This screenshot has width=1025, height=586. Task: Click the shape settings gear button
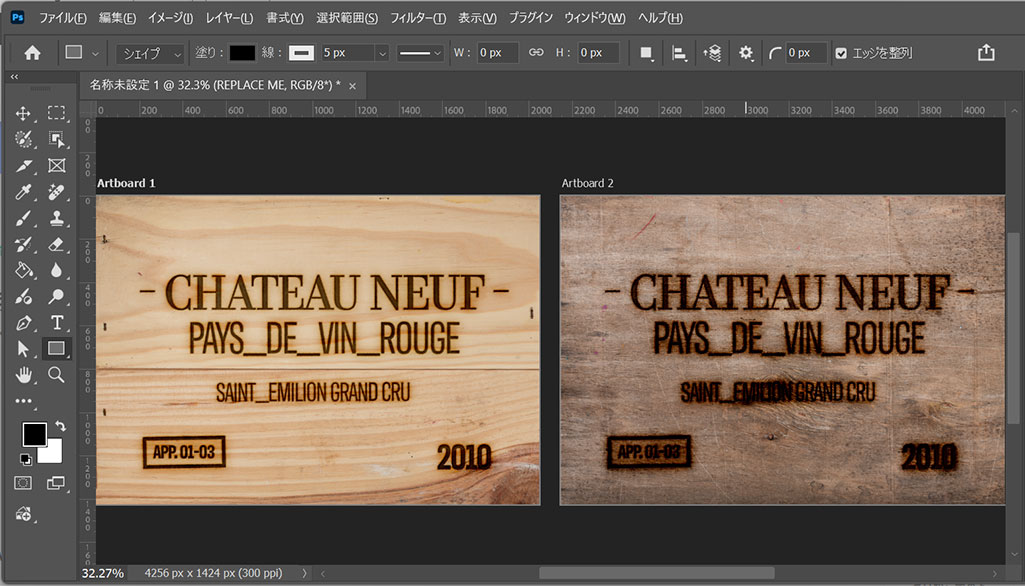coord(746,53)
